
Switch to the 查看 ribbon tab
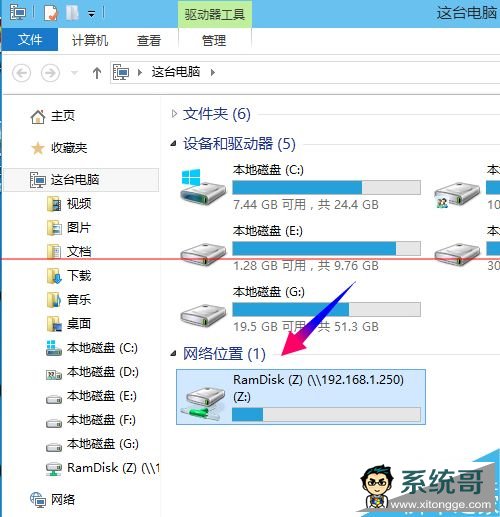[149, 41]
